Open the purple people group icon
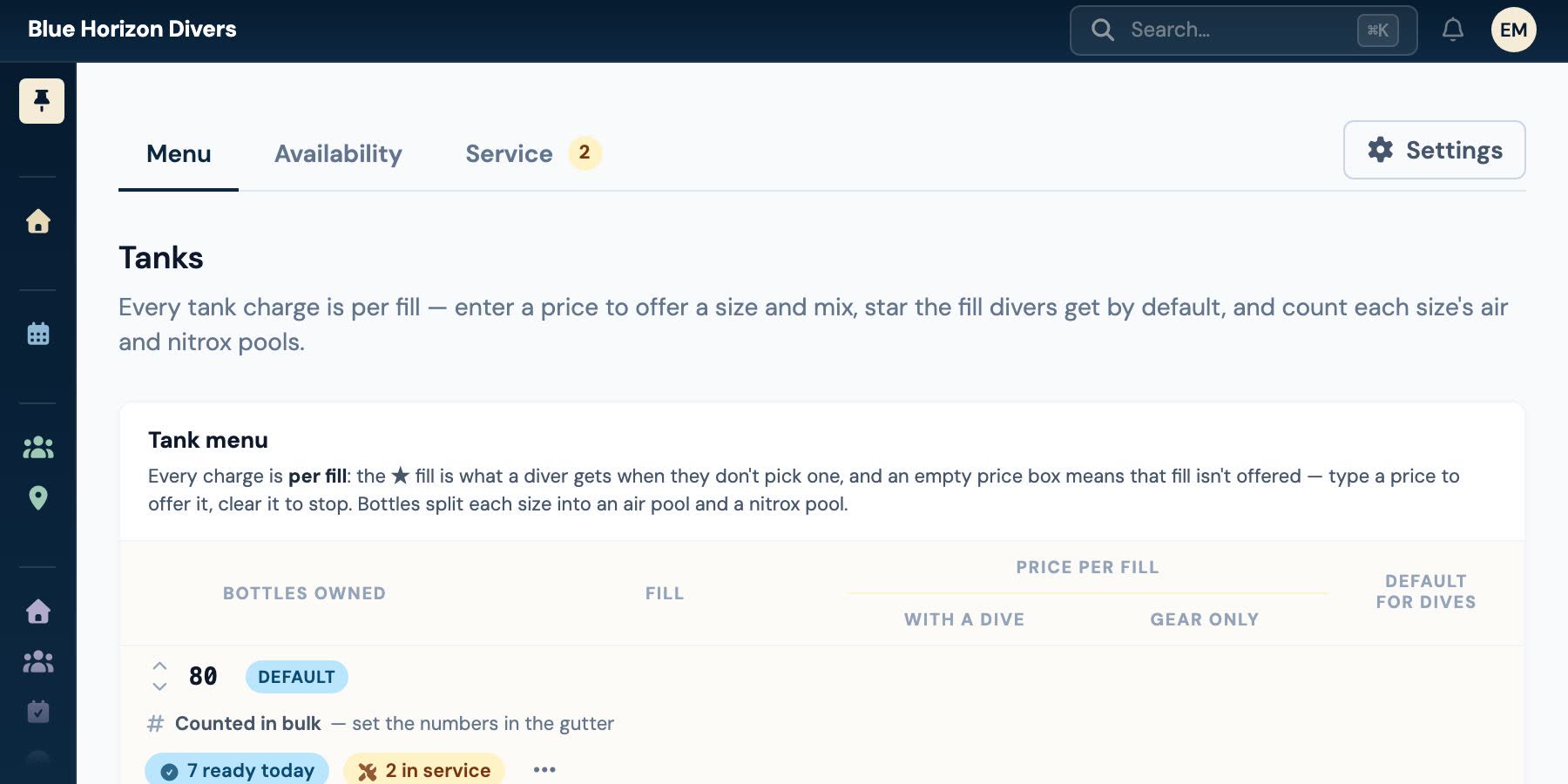The width and height of the screenshot is (1568, 784). (x=38, y=662)
